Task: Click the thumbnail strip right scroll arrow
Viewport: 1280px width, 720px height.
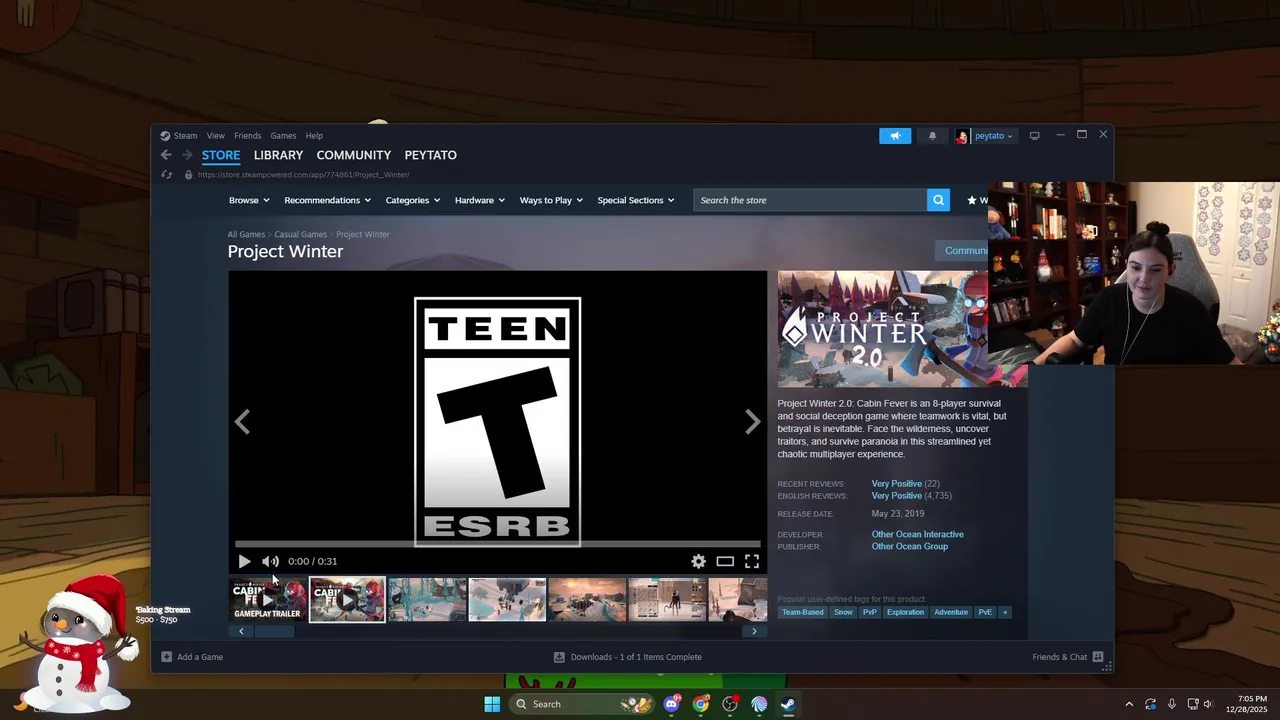Action: pos(754,631)
